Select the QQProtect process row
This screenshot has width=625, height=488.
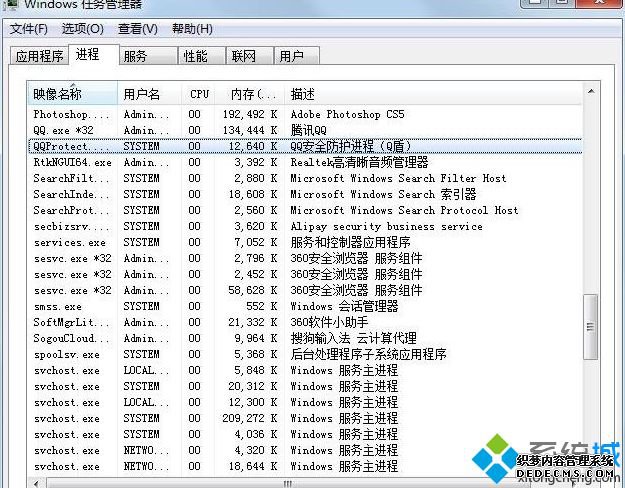305,146
